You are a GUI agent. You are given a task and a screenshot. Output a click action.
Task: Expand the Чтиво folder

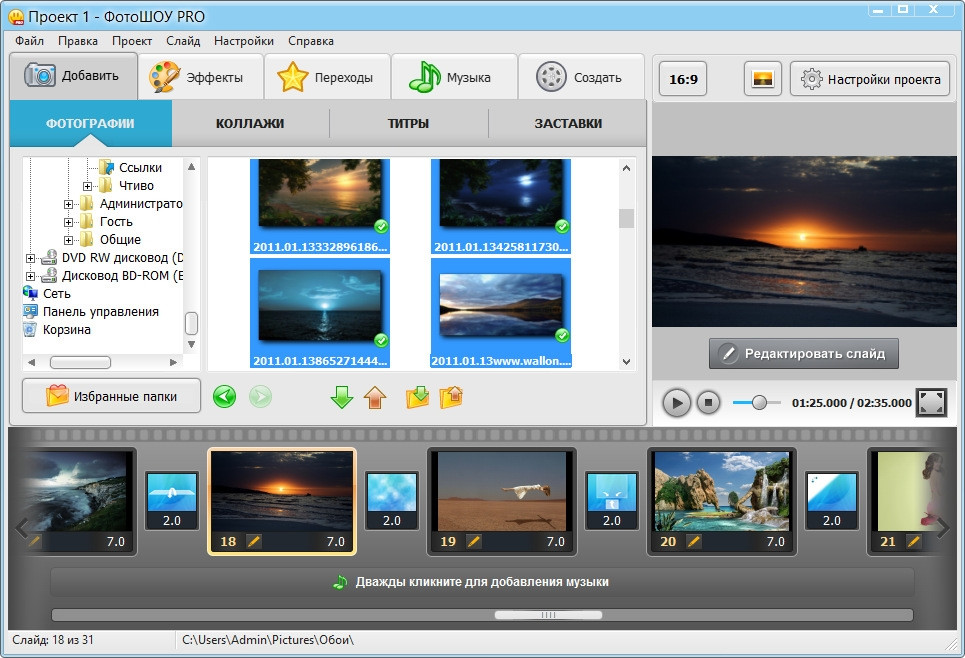[87, 186]
